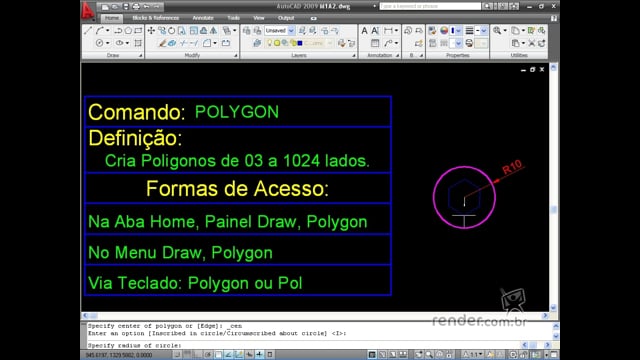Click the drawing horizontal scrollbar right arrow
The image size is (640, 360).
coord(545,316)
